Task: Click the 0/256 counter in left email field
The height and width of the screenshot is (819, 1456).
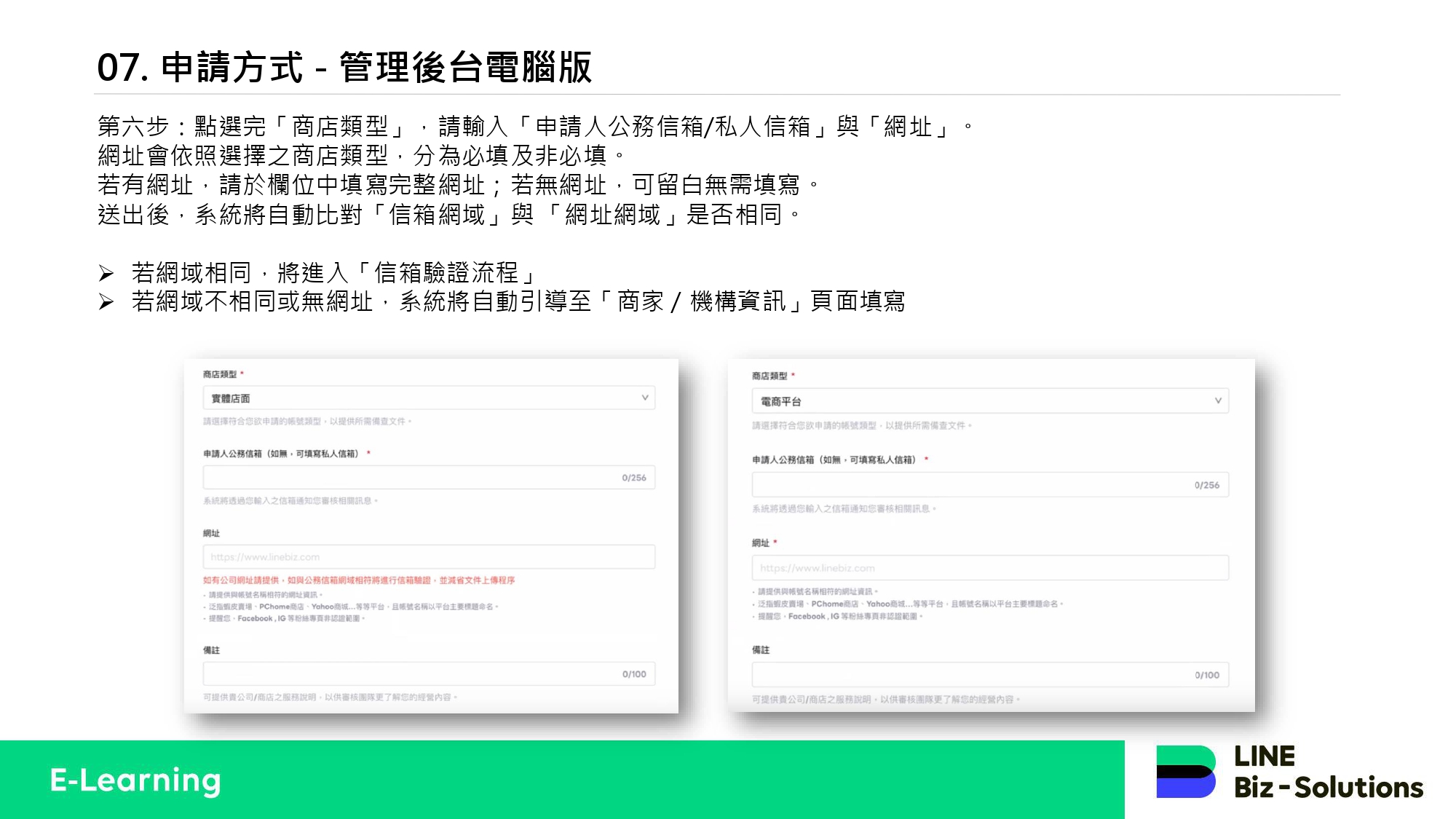Action: [x=633, y=478]
